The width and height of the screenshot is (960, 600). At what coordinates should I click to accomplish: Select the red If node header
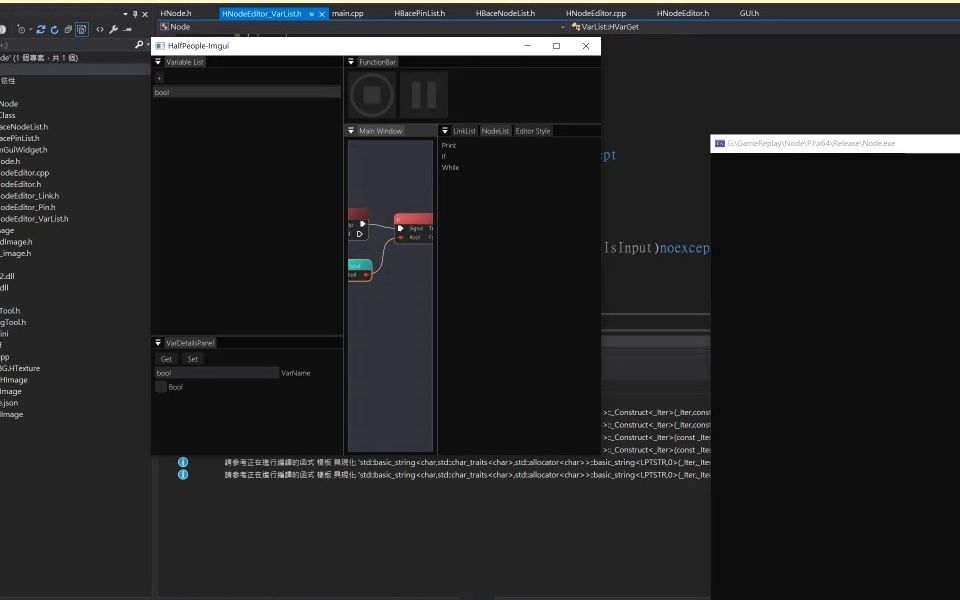coord(414,219)
